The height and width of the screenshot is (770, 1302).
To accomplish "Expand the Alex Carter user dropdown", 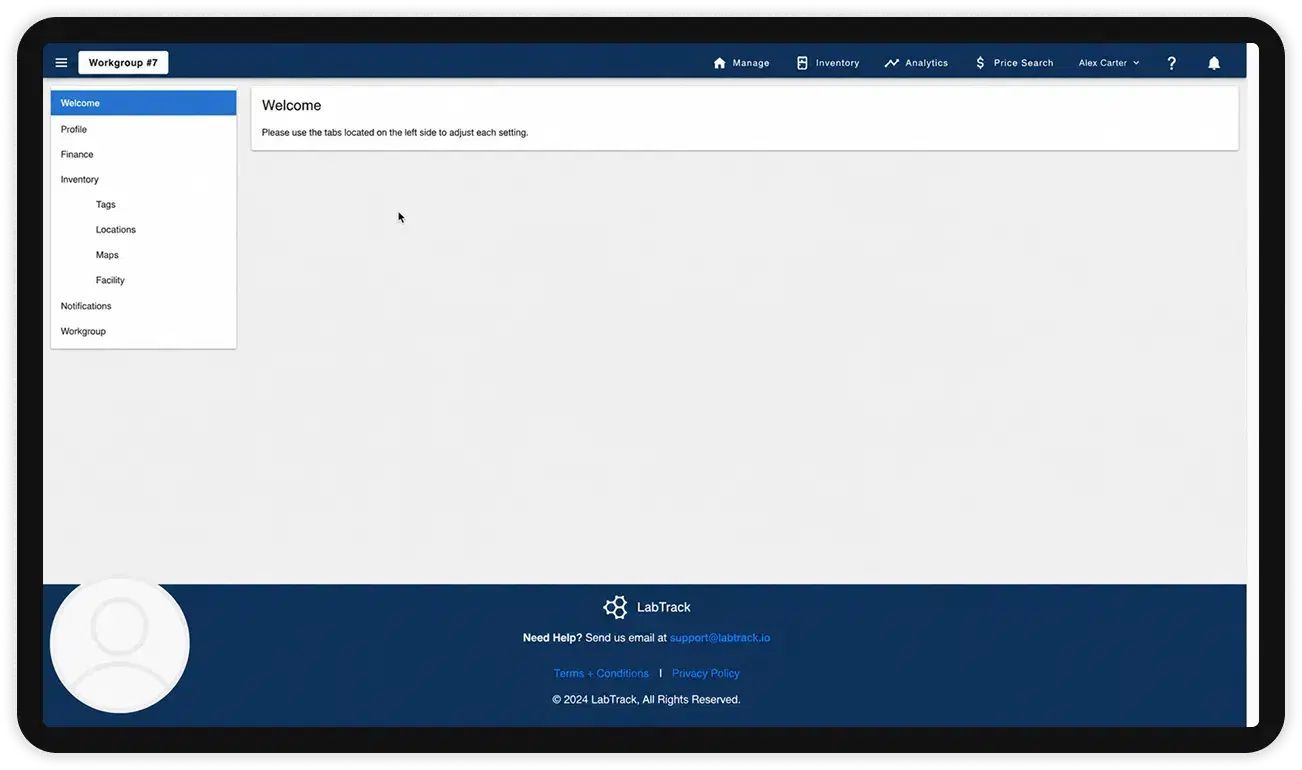I will 1109,63.
